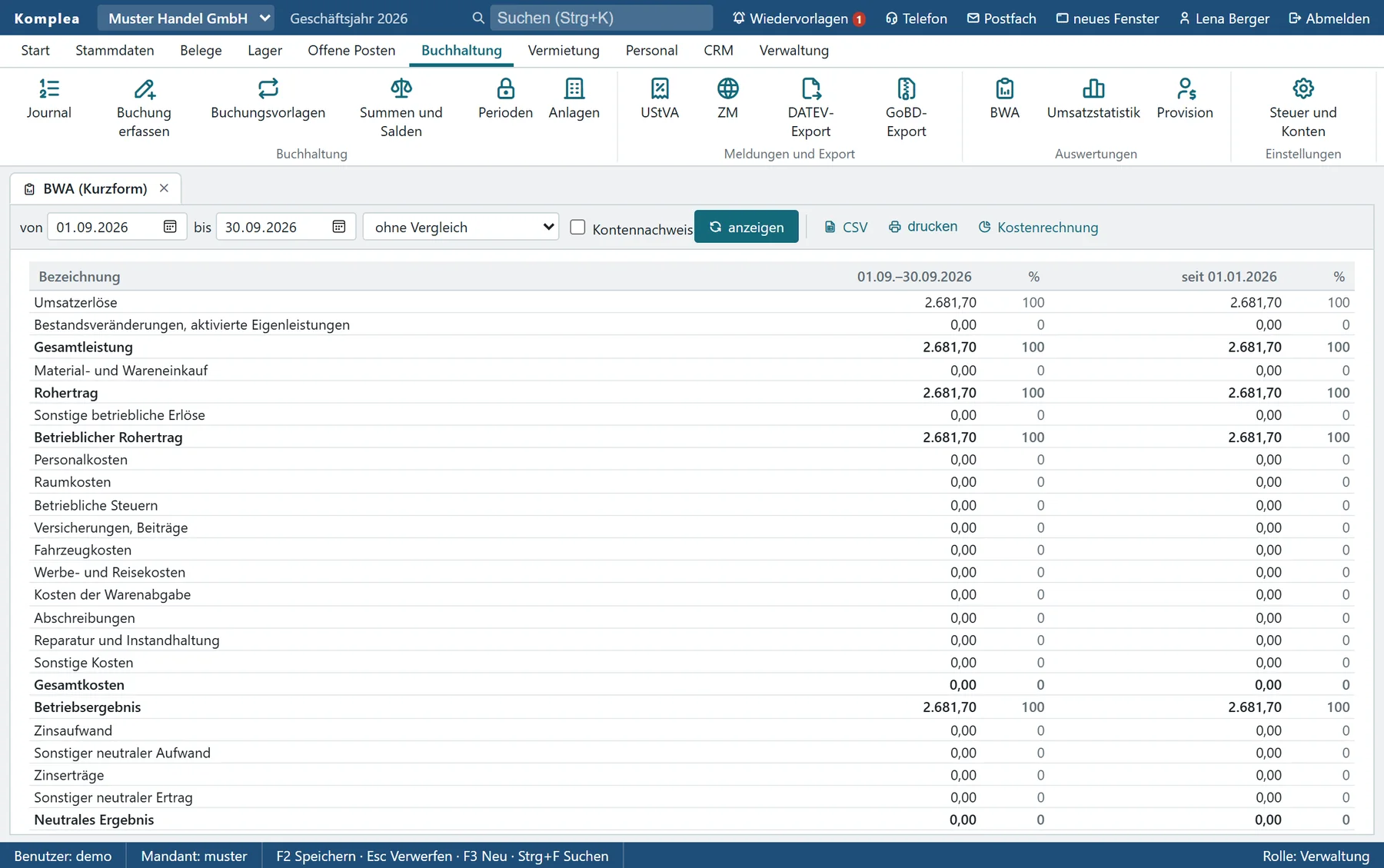
Task: Open Buchungsvorlagen from the ribbon
Action: click(x=268, y=88)
